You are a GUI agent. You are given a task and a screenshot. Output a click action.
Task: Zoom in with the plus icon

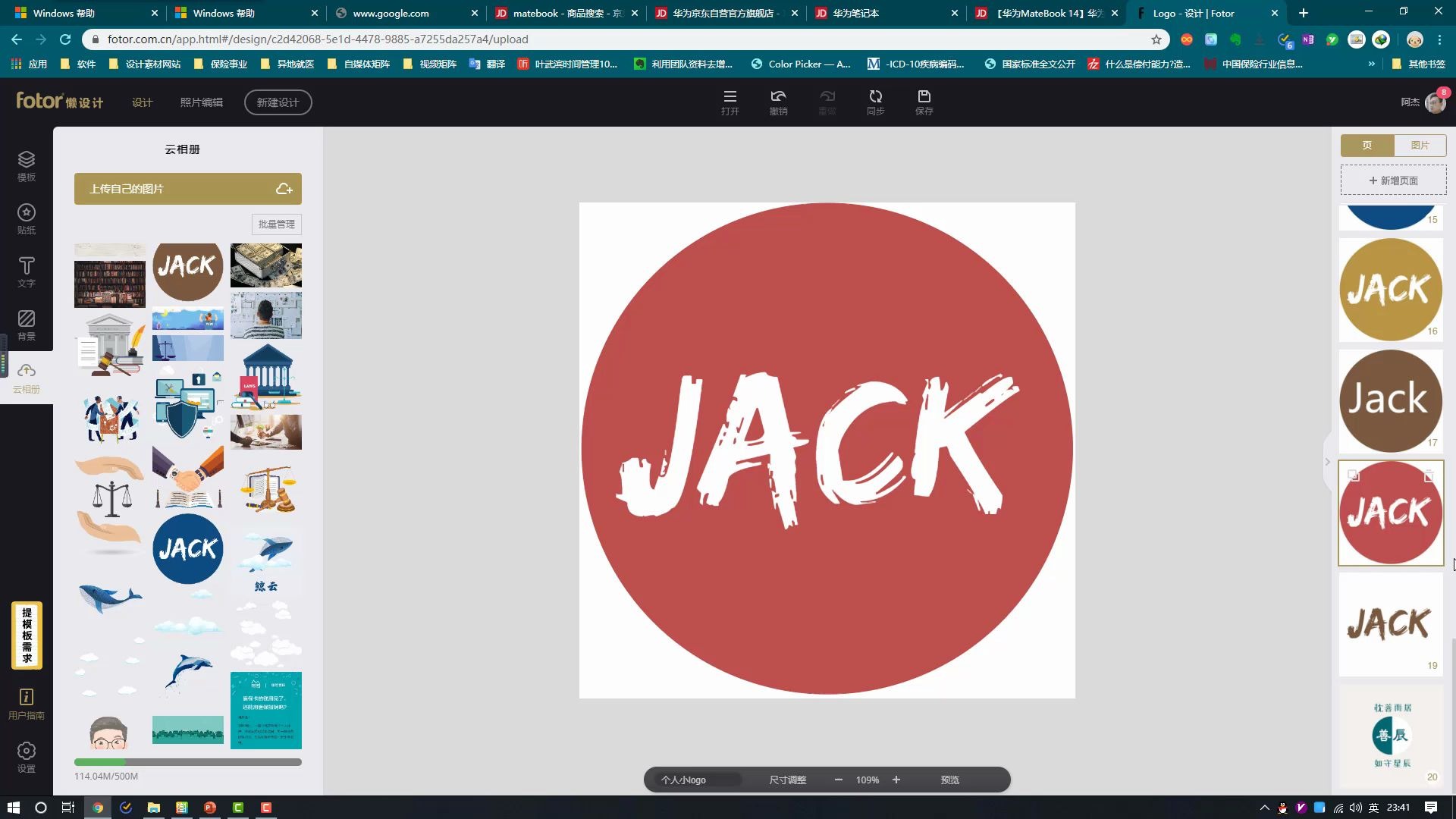coord(896,780)
